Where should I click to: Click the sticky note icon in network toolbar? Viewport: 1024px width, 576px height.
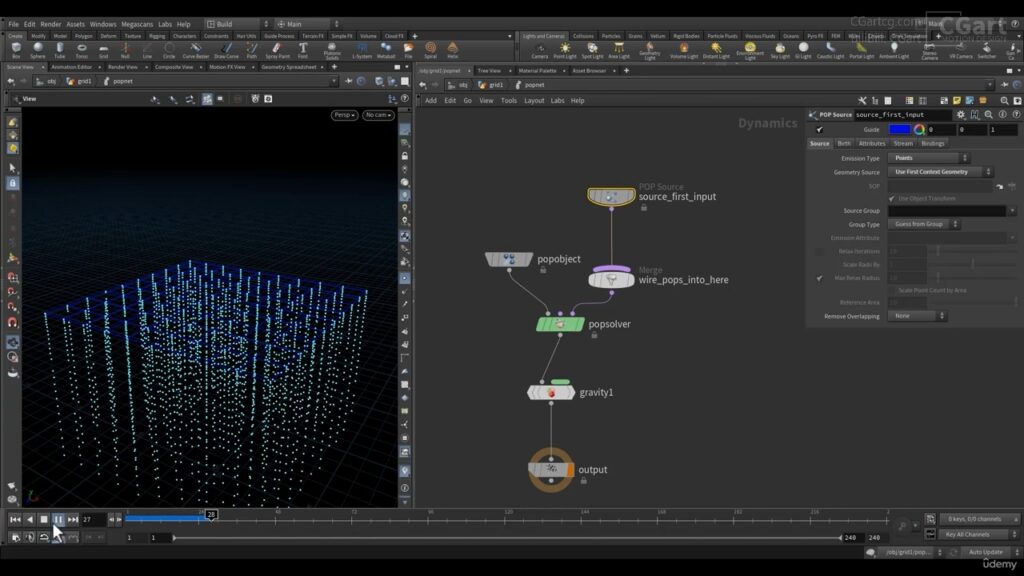(957, 101)
